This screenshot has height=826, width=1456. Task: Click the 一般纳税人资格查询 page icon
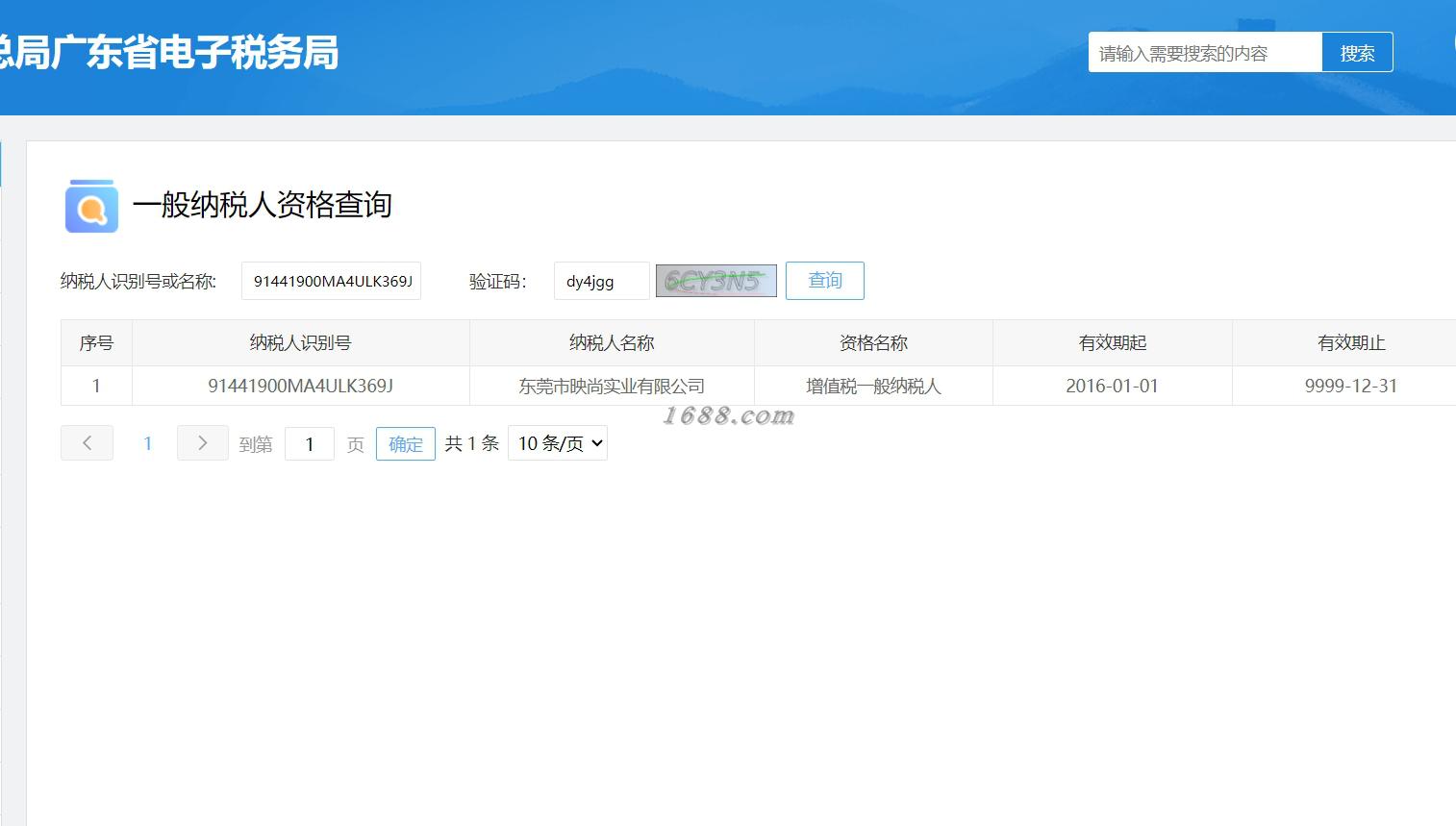(91, 206)
